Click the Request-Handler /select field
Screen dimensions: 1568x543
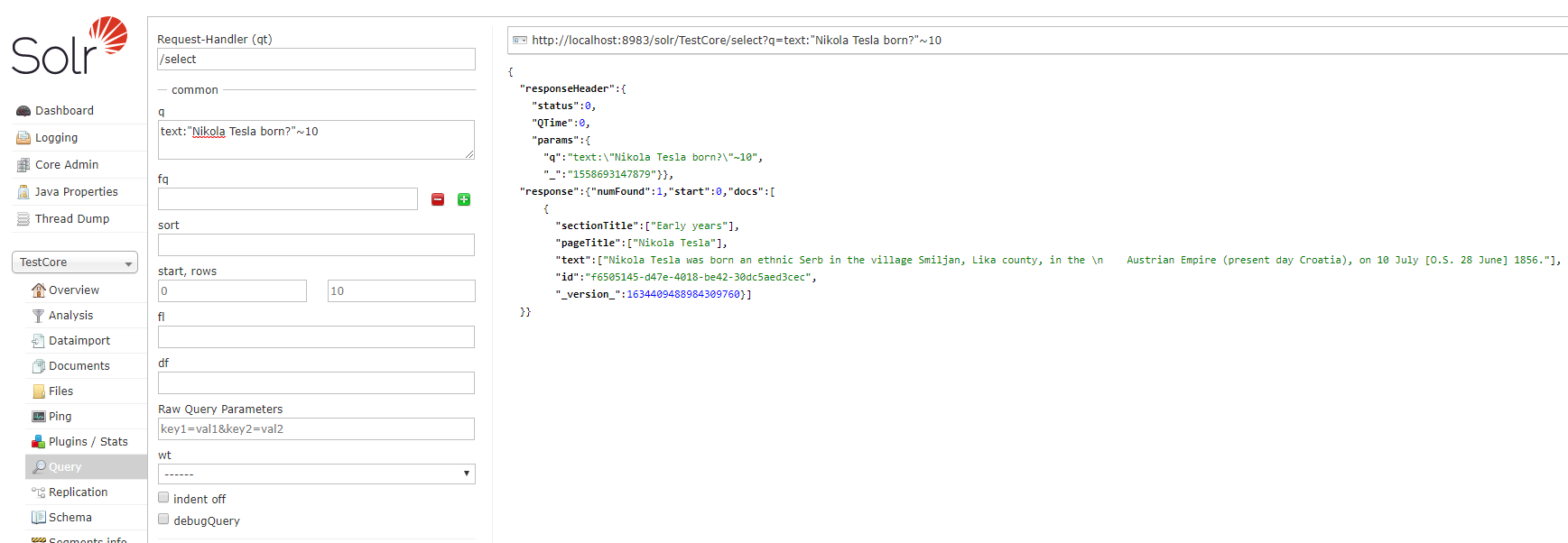pyautogui.click(x=316, y=60)
